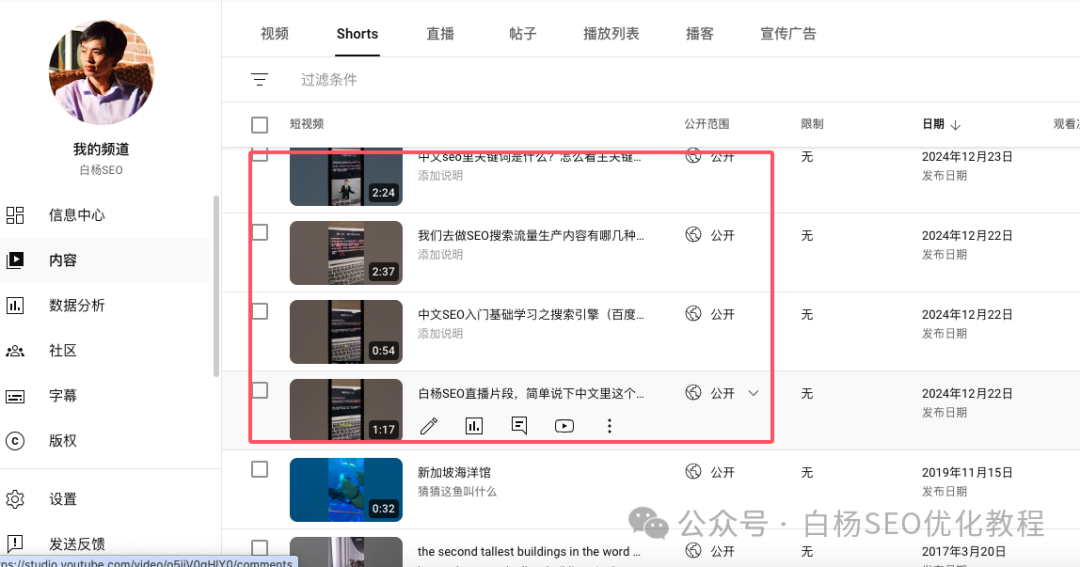This screenshot has width=1080, height=567.
Task: Open the 1:17 video thumbnail
Action: click(346, 410)
